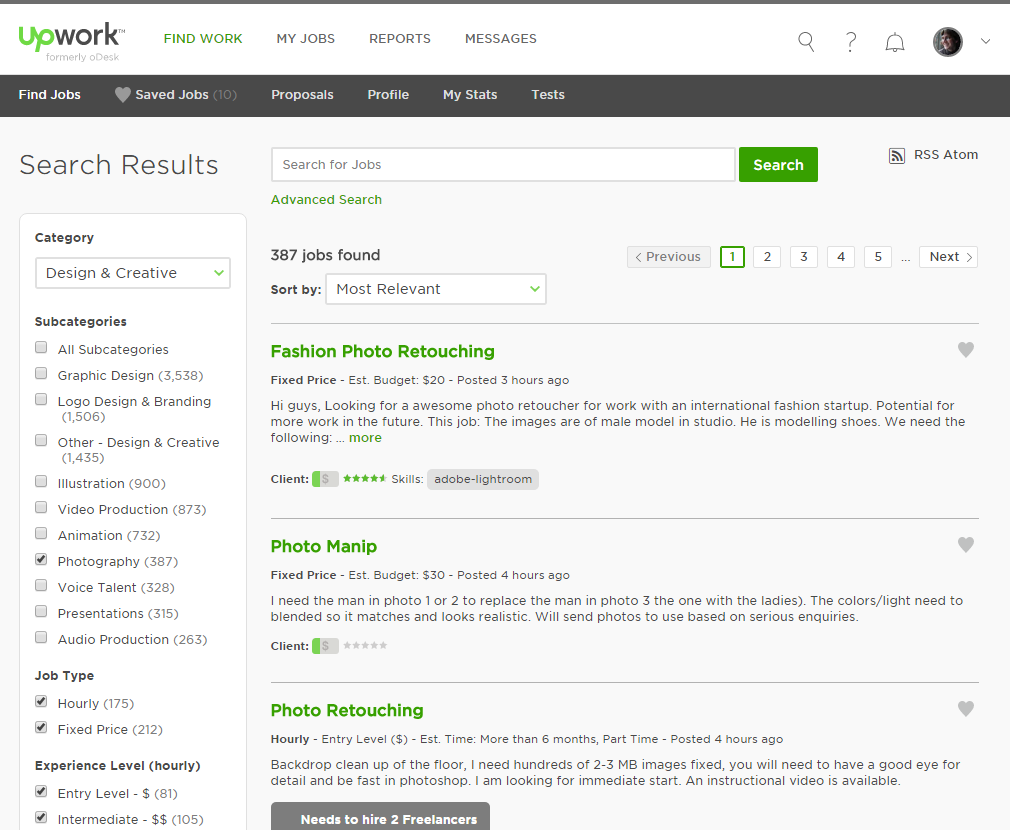Click the RSS feed icon
The height and width of the screenshot is (830, 1010).
[x=897, y=155]
